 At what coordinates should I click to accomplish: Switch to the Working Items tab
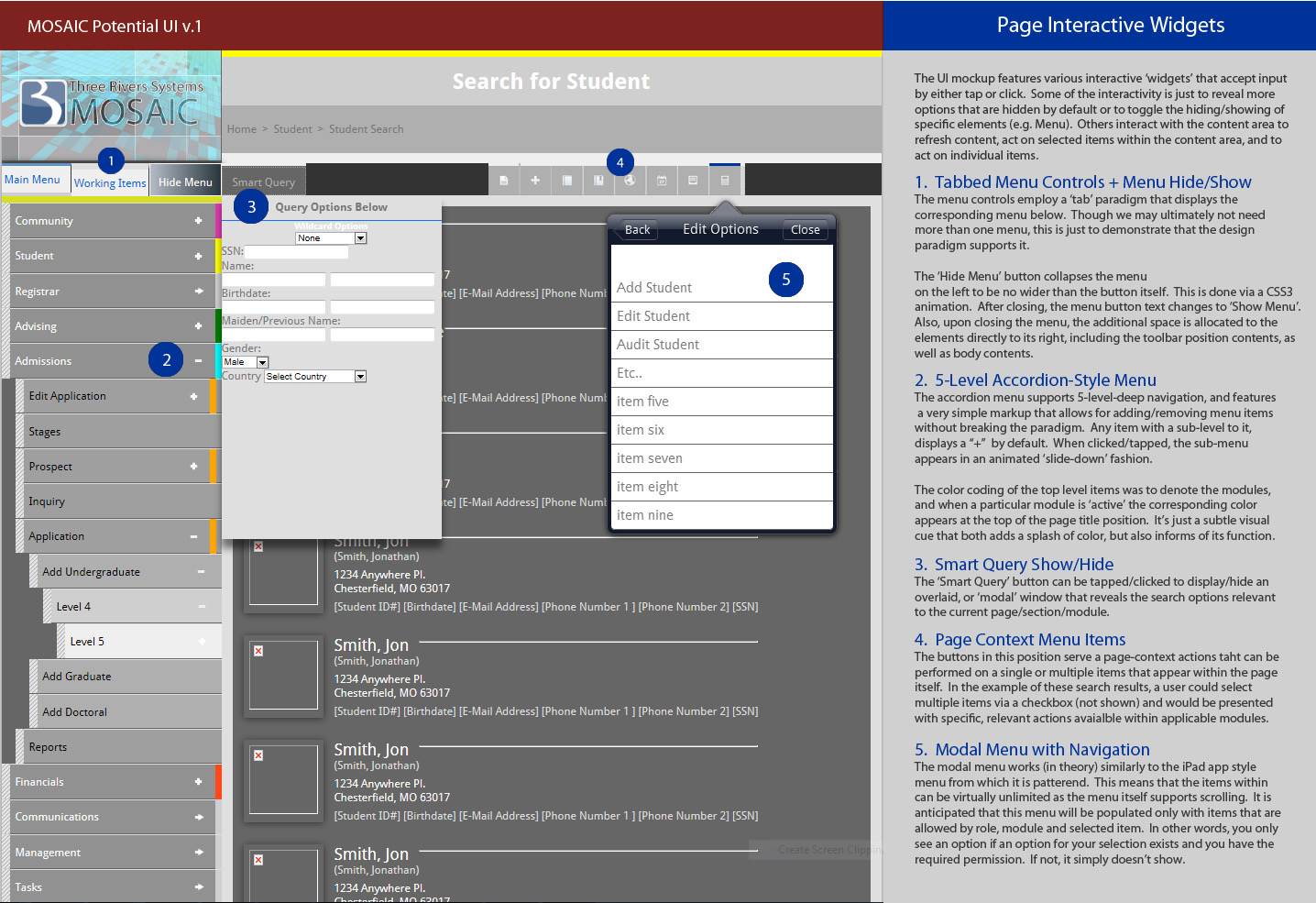click(110, 183)
